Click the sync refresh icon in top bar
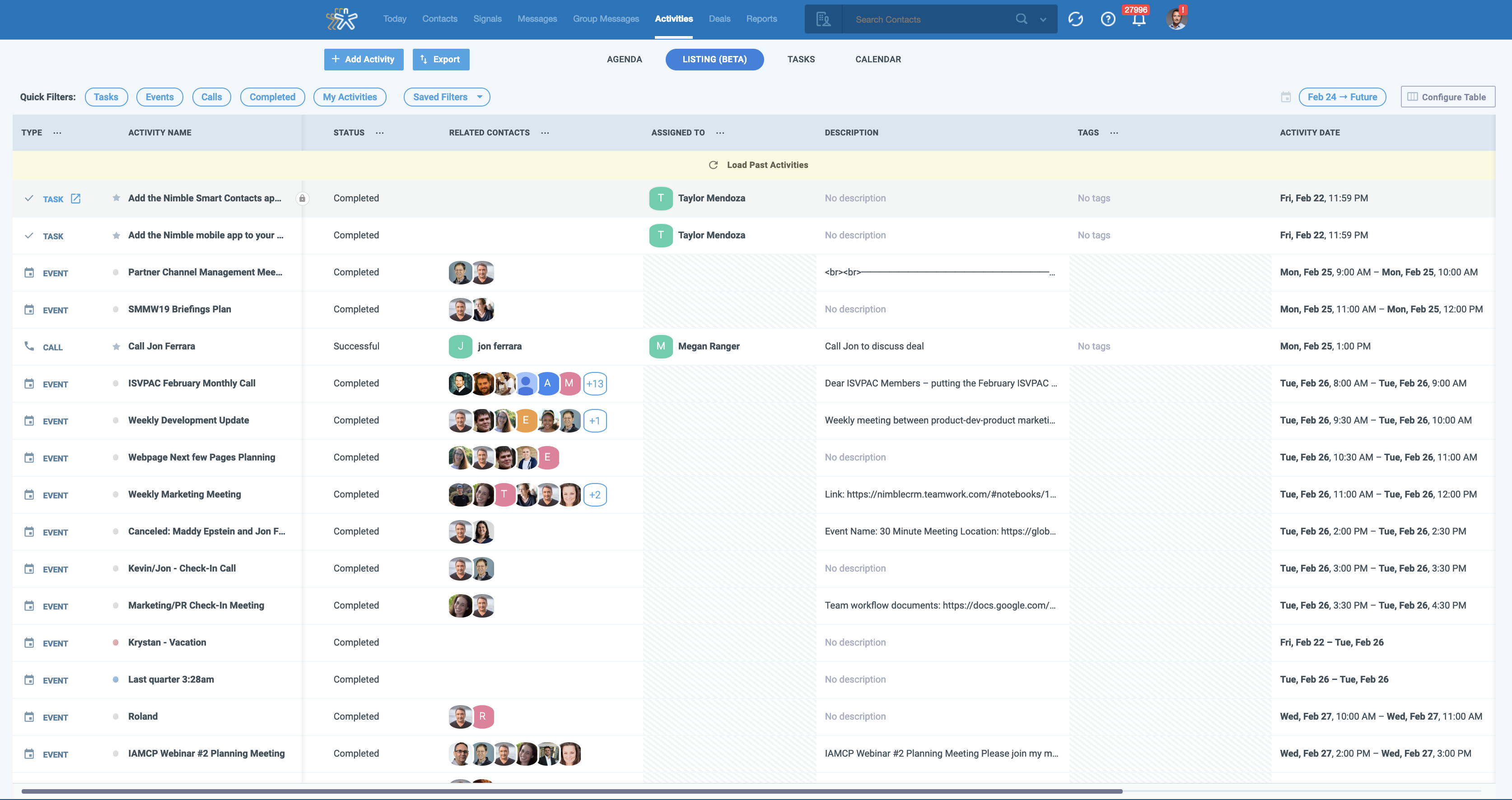The image size is (1512, 800). tap(1077, 19)
